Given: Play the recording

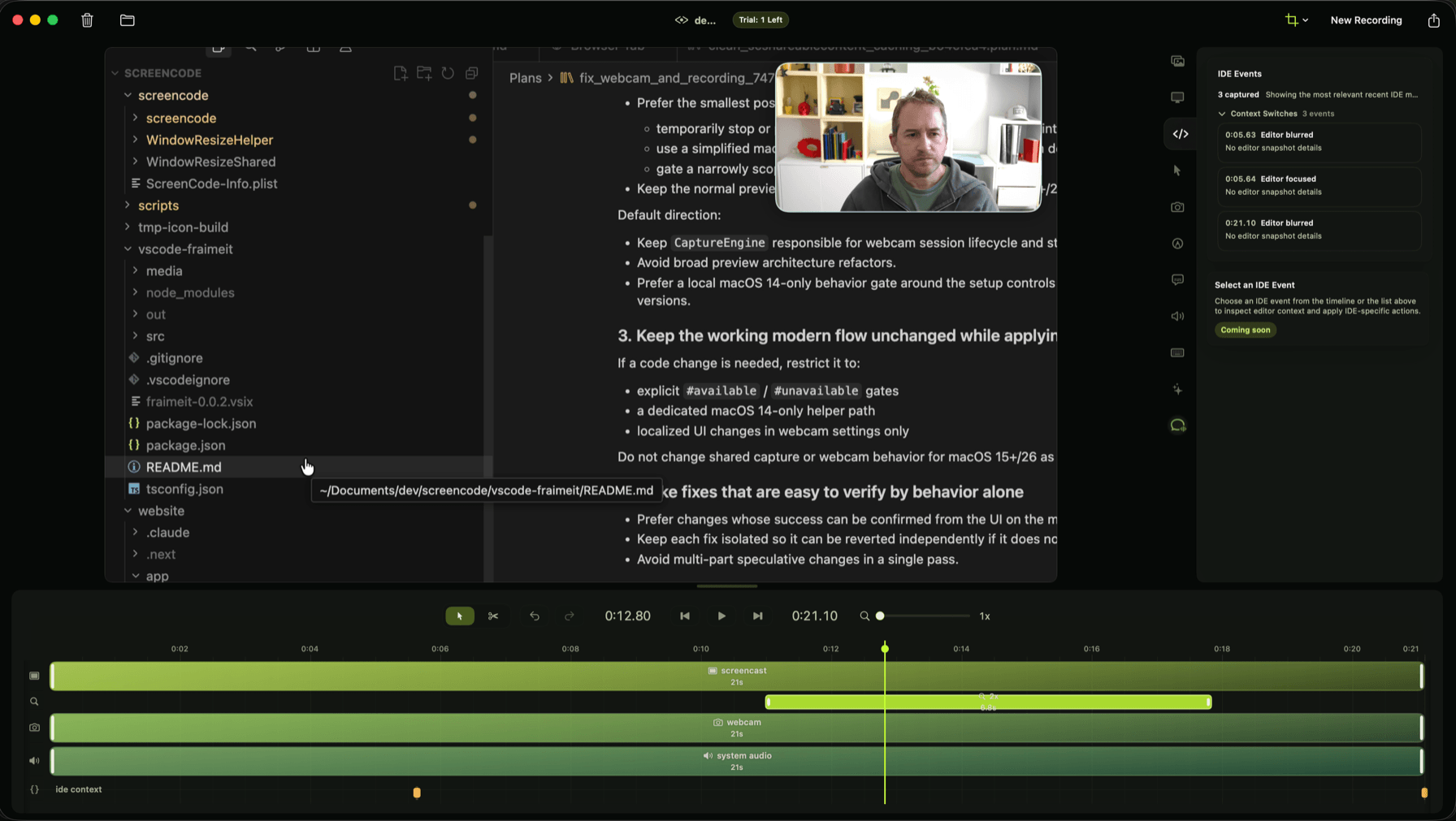Looking at the screenshot, I should [721, 616].
